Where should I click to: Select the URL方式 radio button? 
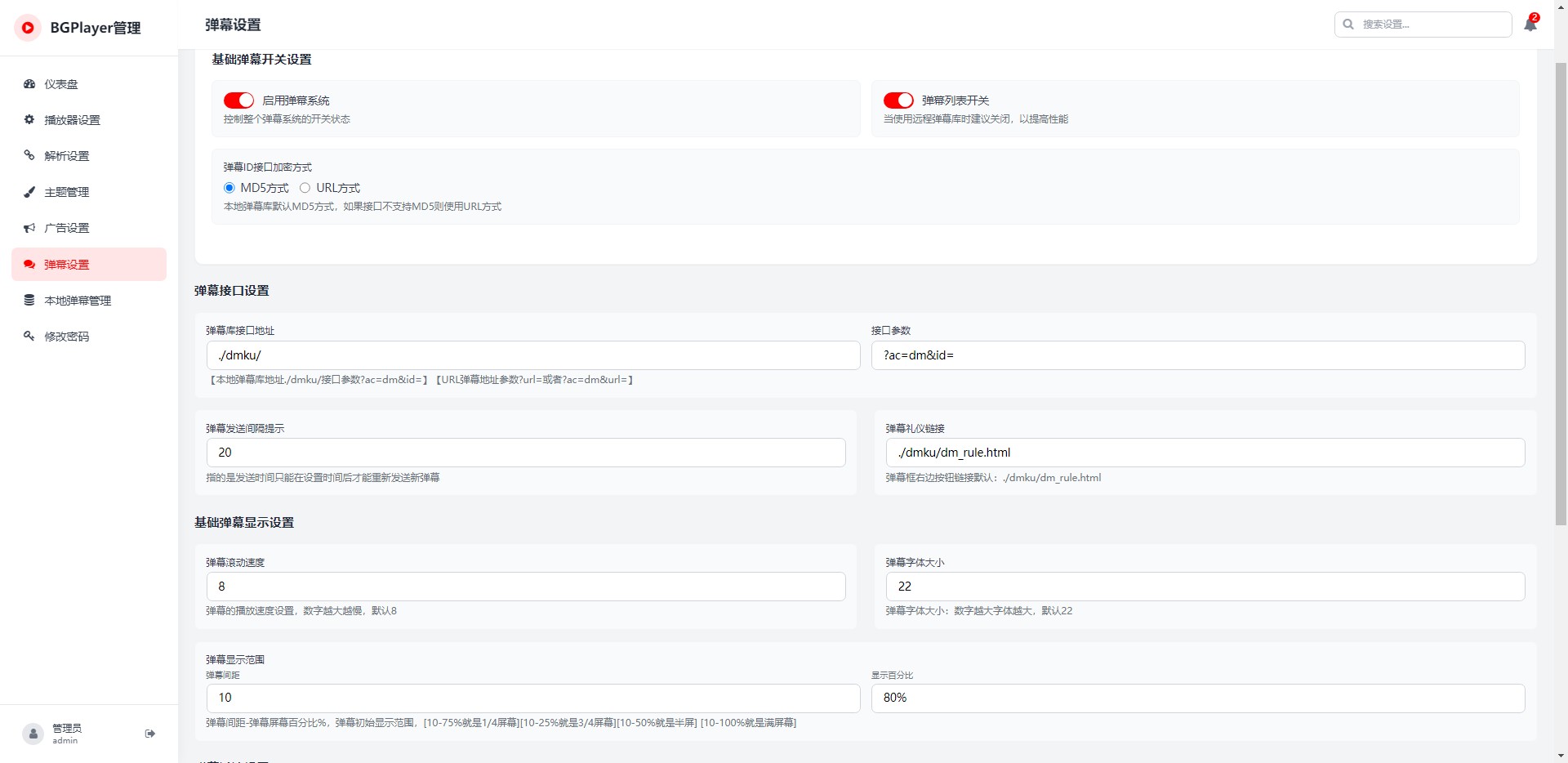(305, 188)
